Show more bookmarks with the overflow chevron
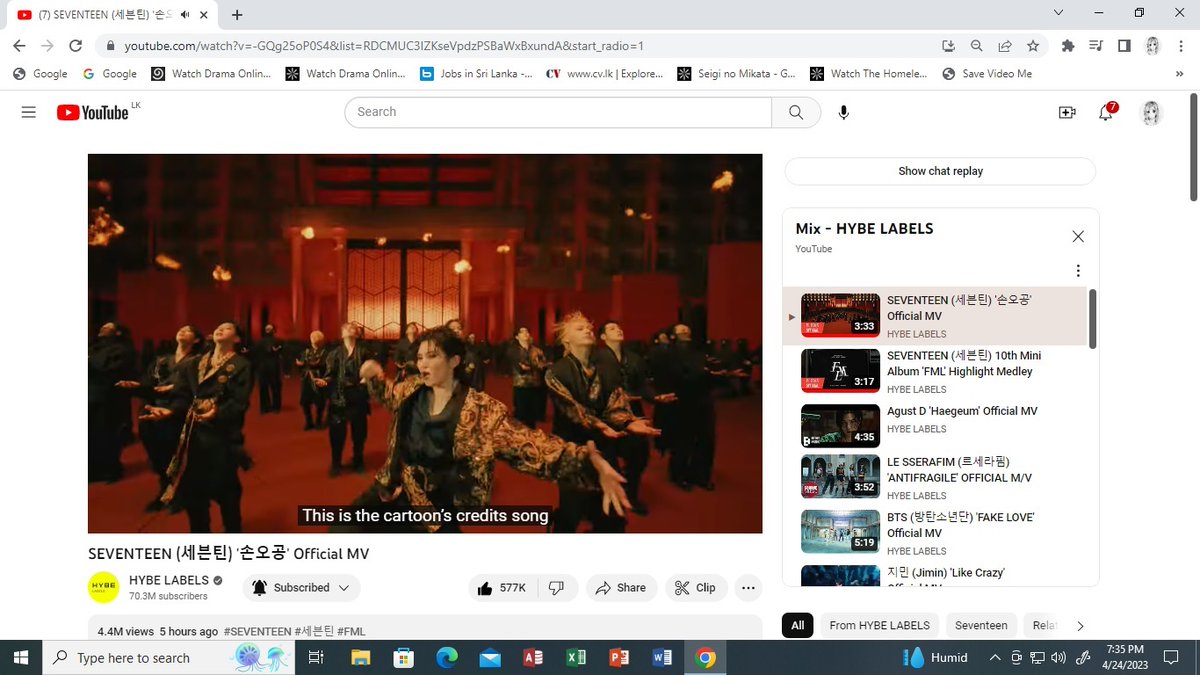 1181,74
